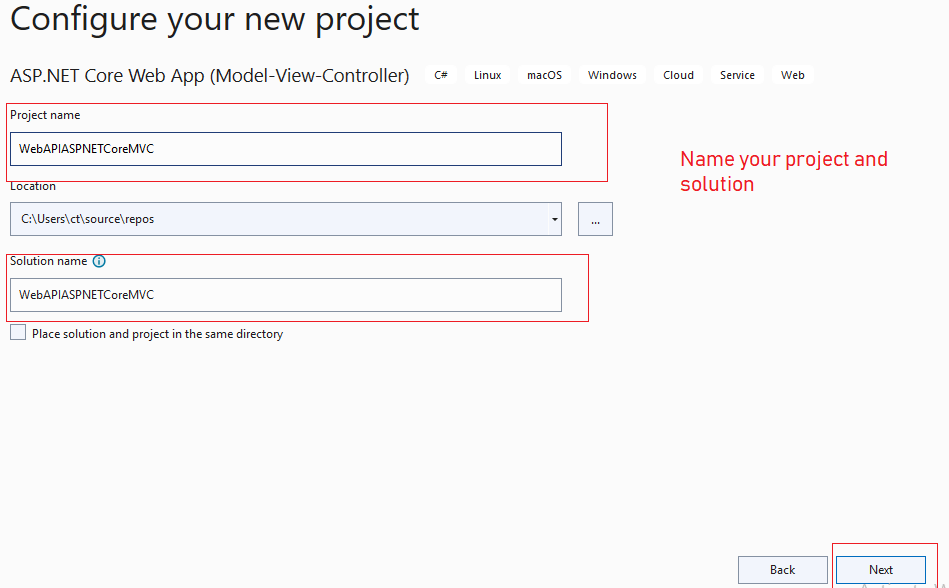This screenshot has height=588, width=949.
Task: Click the Next button
Action: 880,569
